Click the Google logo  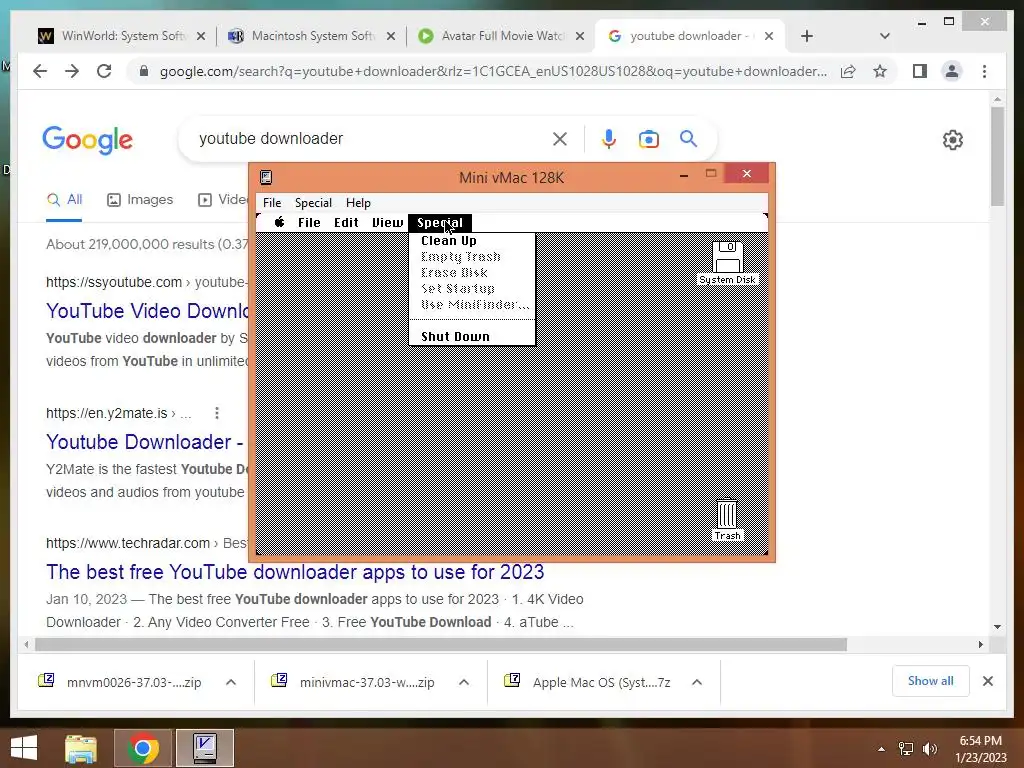coord(88,140)
